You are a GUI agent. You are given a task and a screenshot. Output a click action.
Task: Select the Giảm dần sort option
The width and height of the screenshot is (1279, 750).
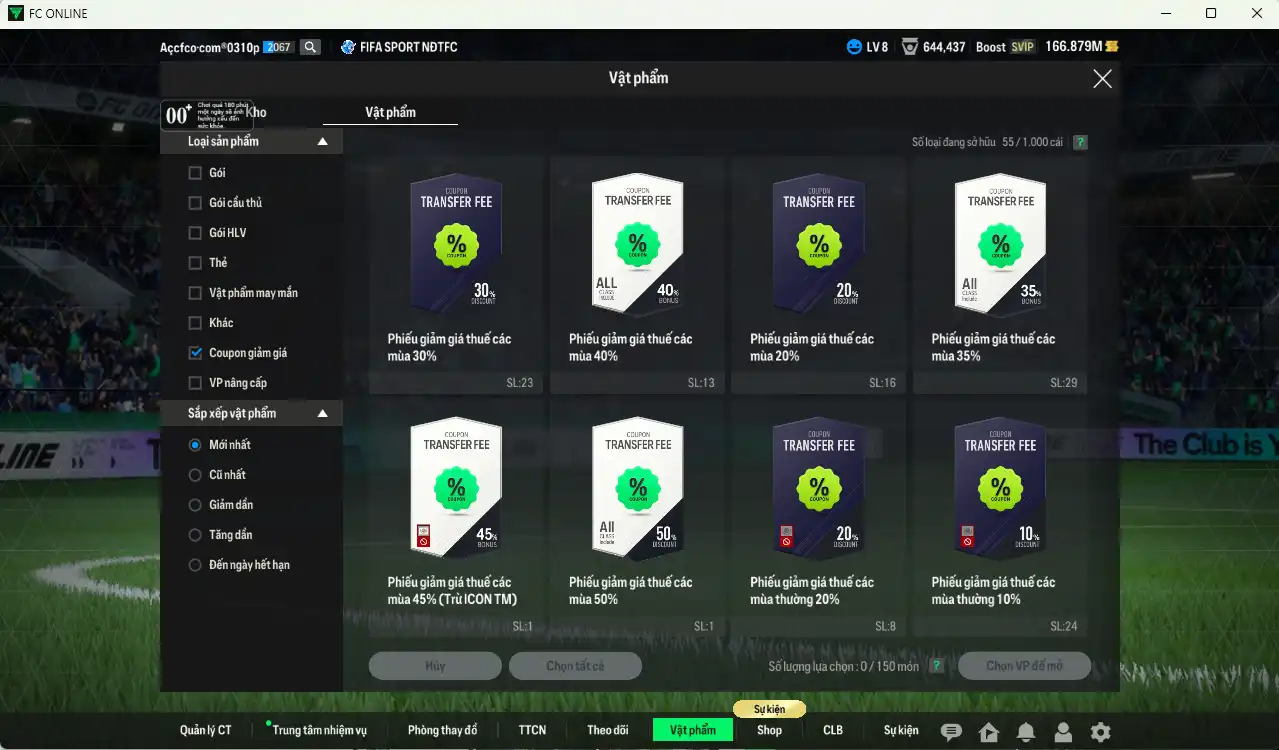coord(195,505)
